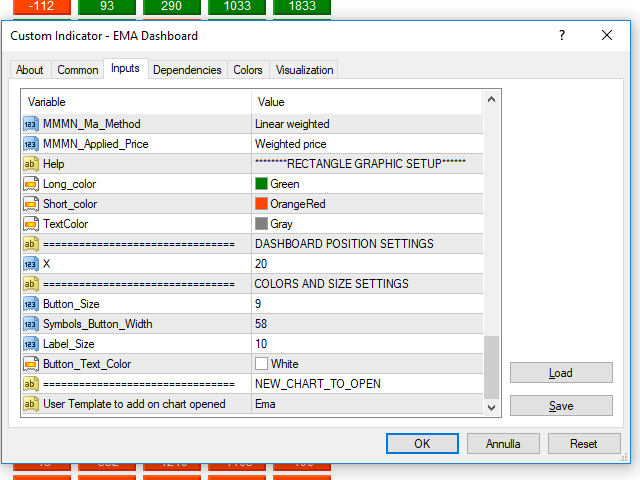640x480 pixels.
Task: Open the Visualization tab
Action: click(x=304, y=70)
